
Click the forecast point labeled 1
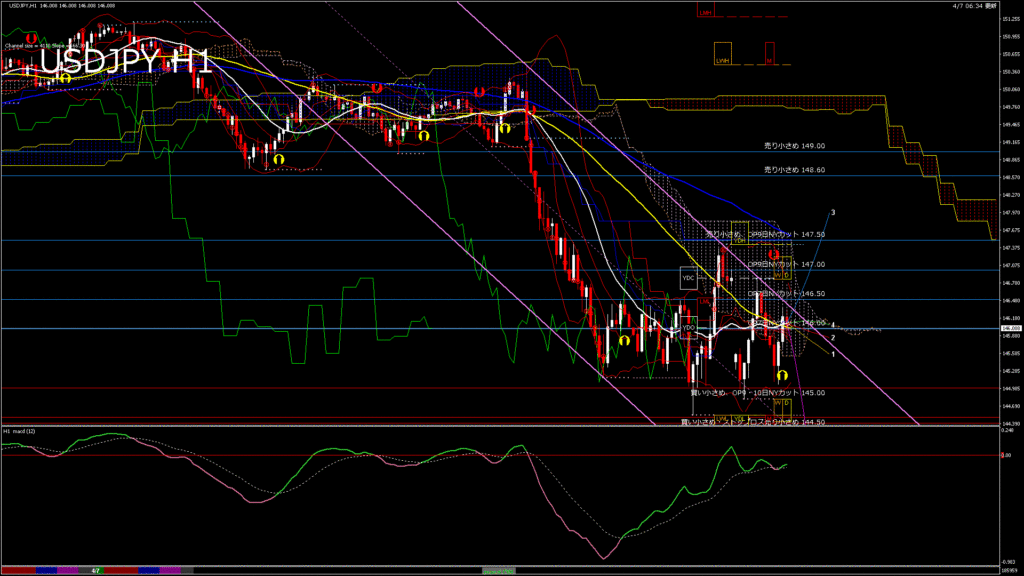[x=834, y=353]
